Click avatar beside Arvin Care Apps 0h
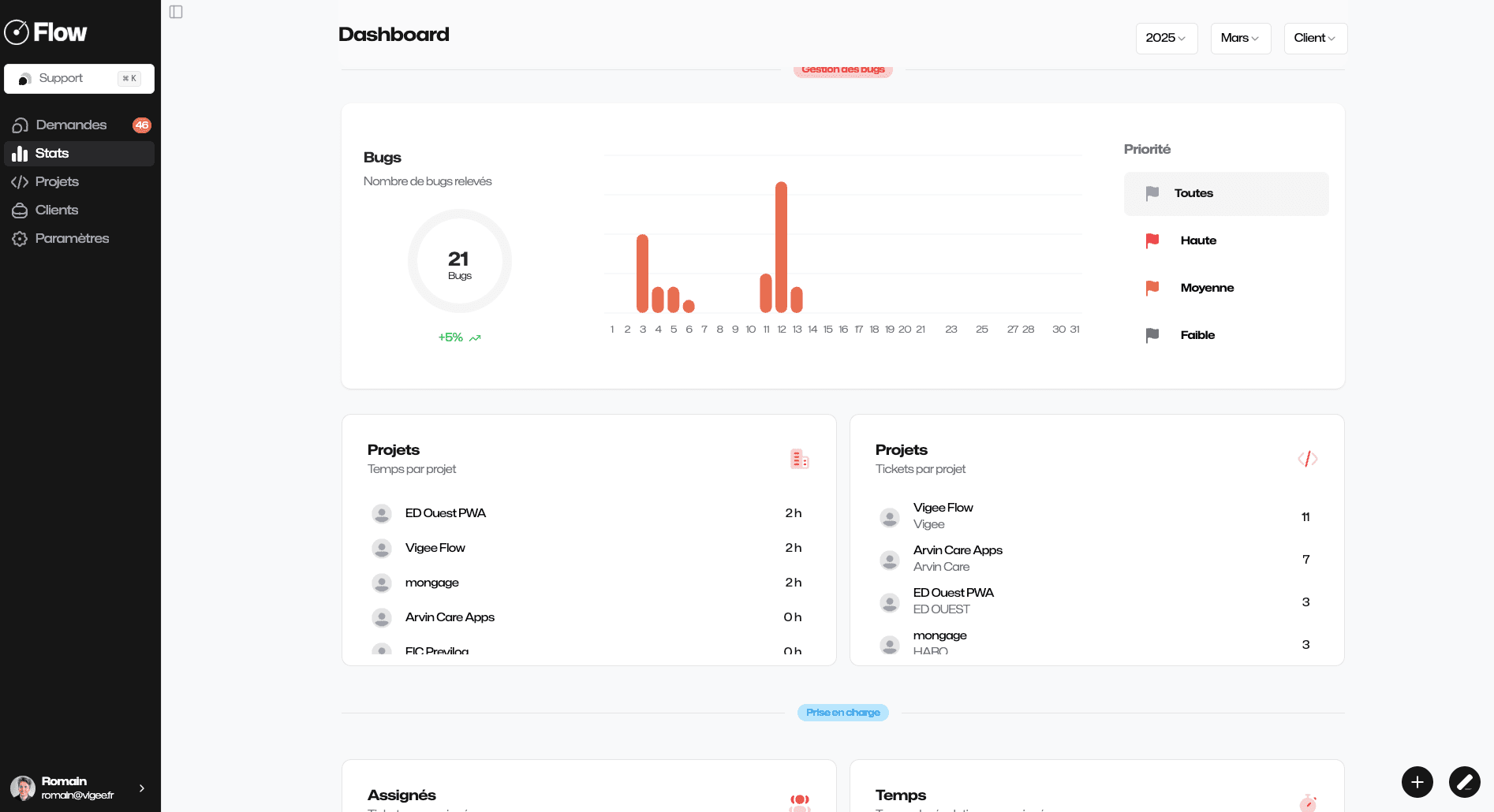Viewport: 1494px width, 812px height. pos(382,618)
